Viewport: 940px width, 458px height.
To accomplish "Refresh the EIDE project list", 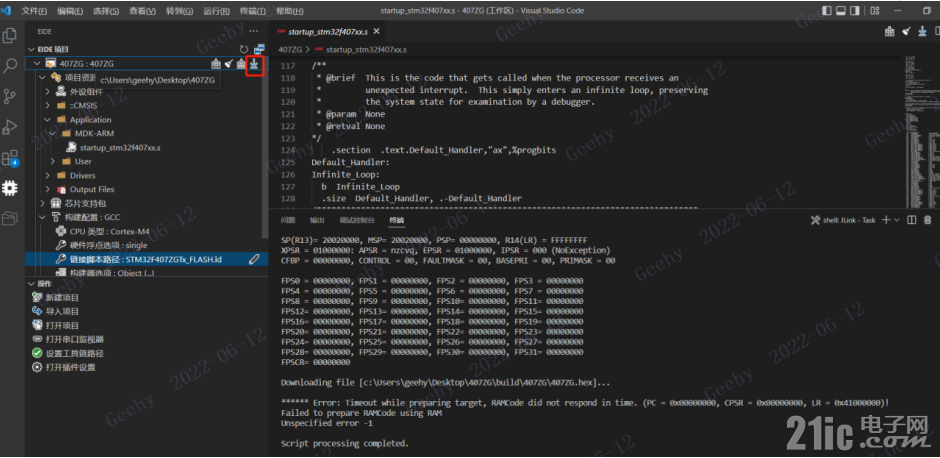I will pyautogui.click(x=243, y=49).
